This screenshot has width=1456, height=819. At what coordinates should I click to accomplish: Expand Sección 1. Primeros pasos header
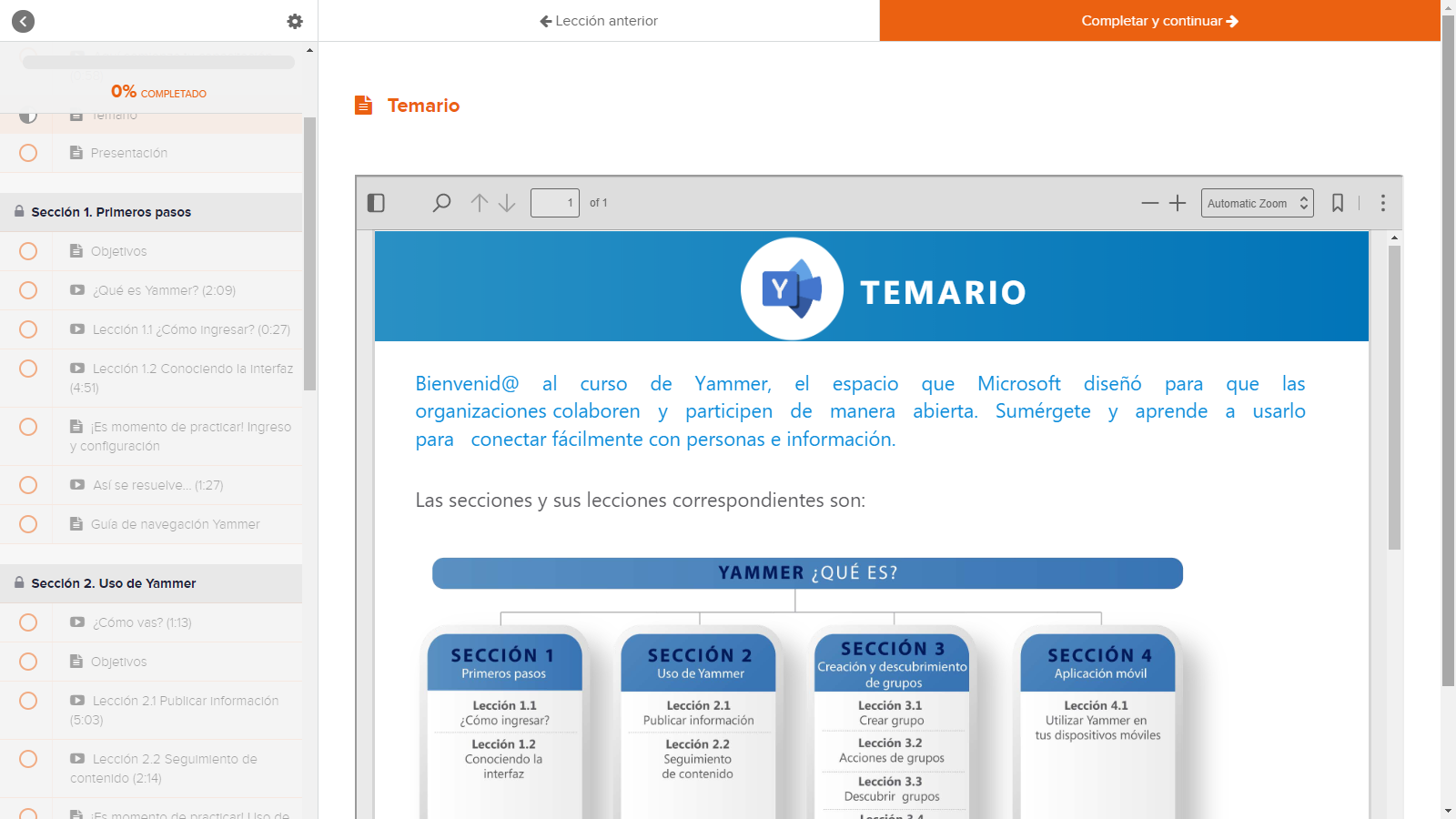(151, 212)
